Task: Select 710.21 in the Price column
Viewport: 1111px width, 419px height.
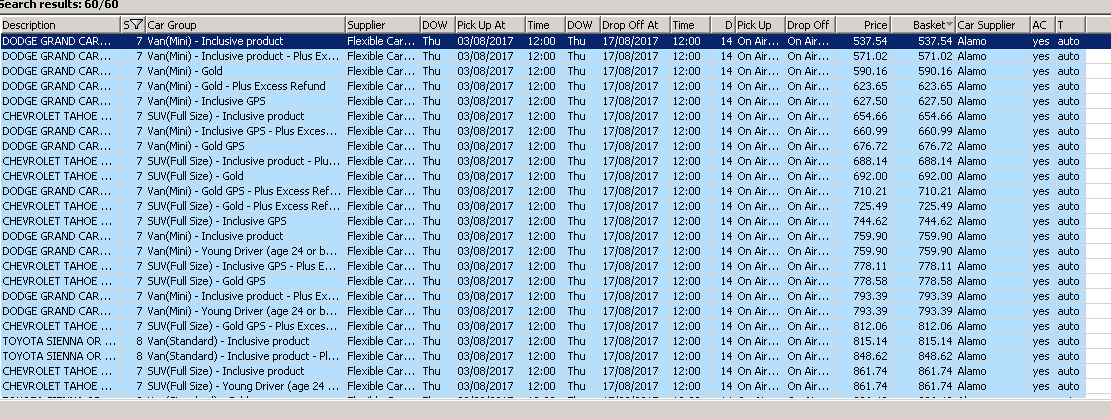Action: pos(863,191)
